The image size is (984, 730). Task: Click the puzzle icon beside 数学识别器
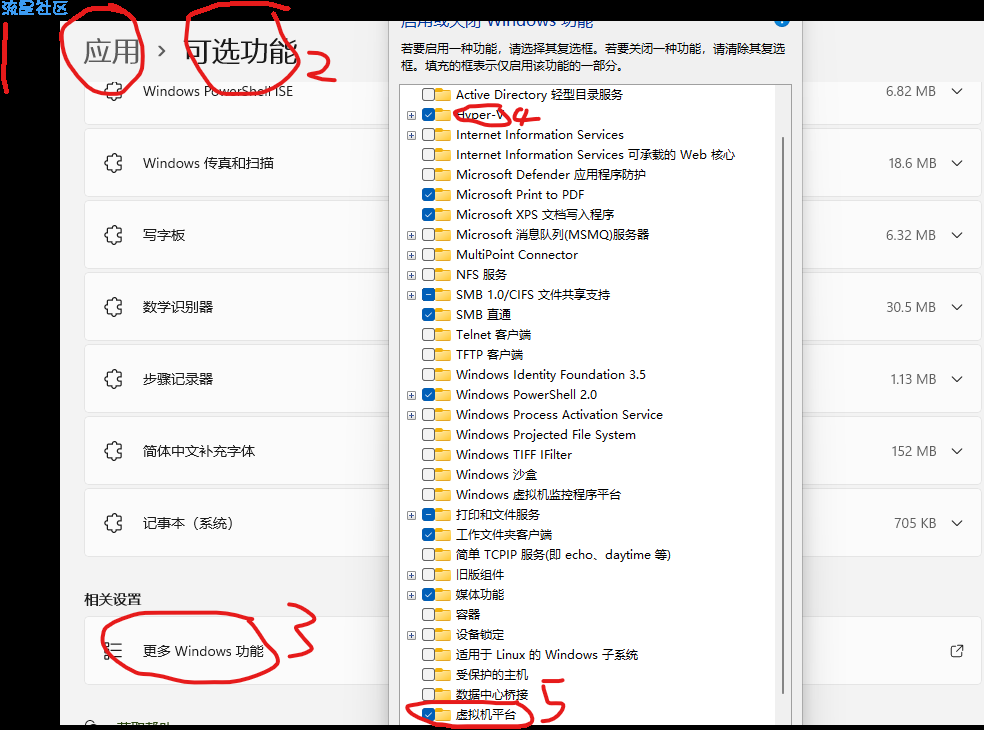[113, 307]
